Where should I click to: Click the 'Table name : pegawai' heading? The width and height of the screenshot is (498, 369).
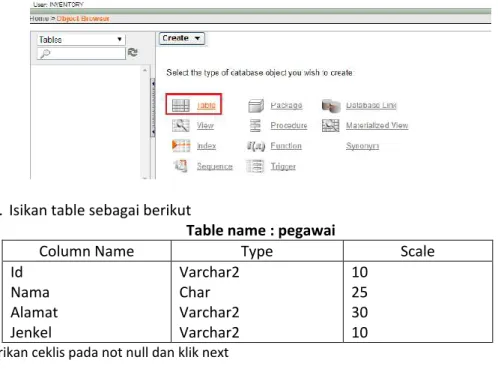tap(261, 230)
